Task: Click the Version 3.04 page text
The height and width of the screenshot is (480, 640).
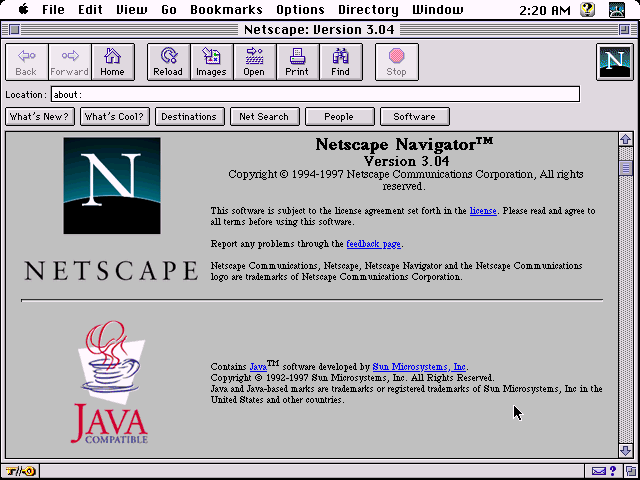Action: [x=407, y=161]
